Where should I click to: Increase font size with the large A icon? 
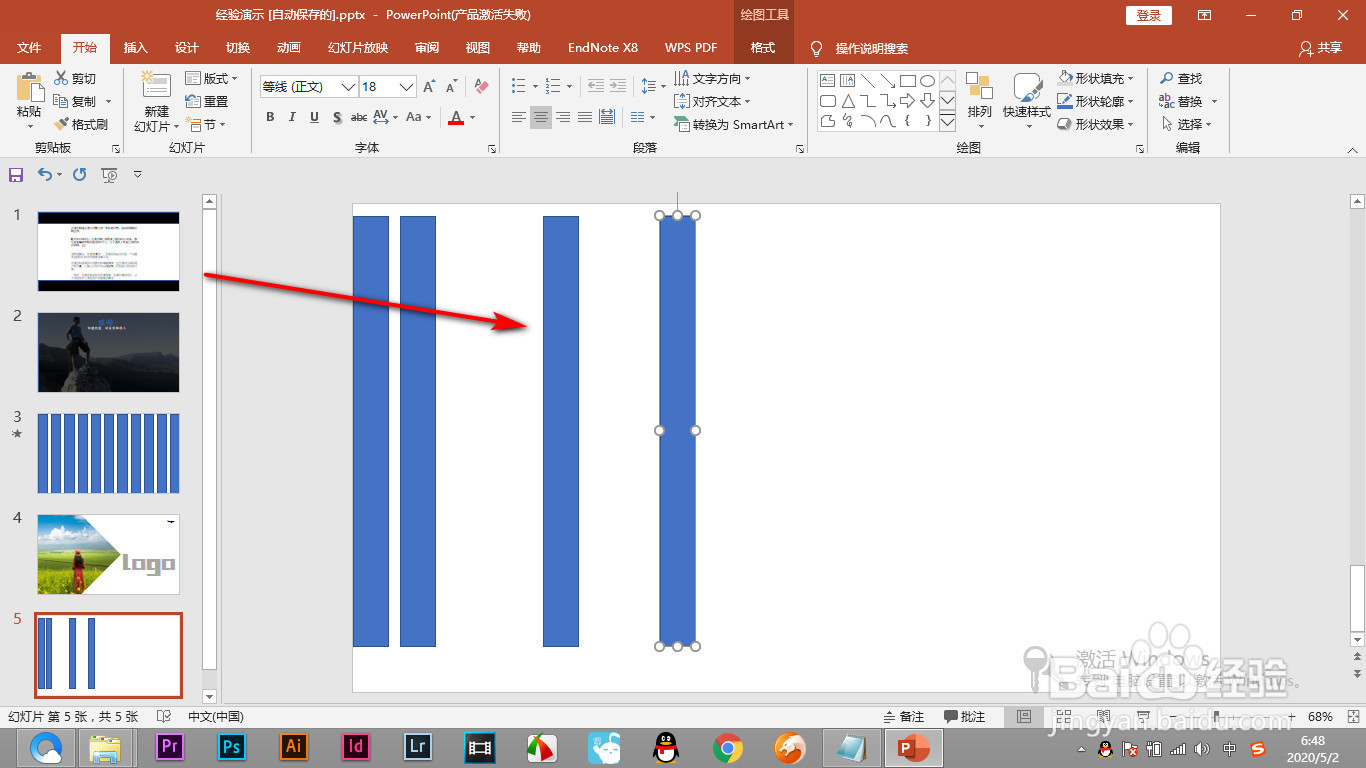click(x=429, y=87)
